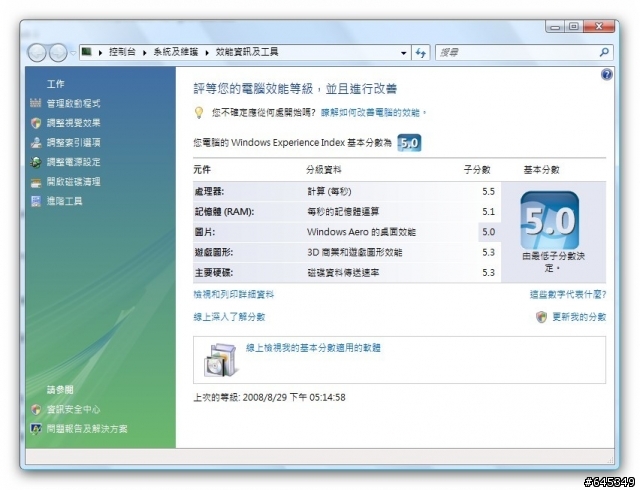The width and height of the screenshot is (640, 490).
Task: Open 進階工具 task link
Action: 64,201
